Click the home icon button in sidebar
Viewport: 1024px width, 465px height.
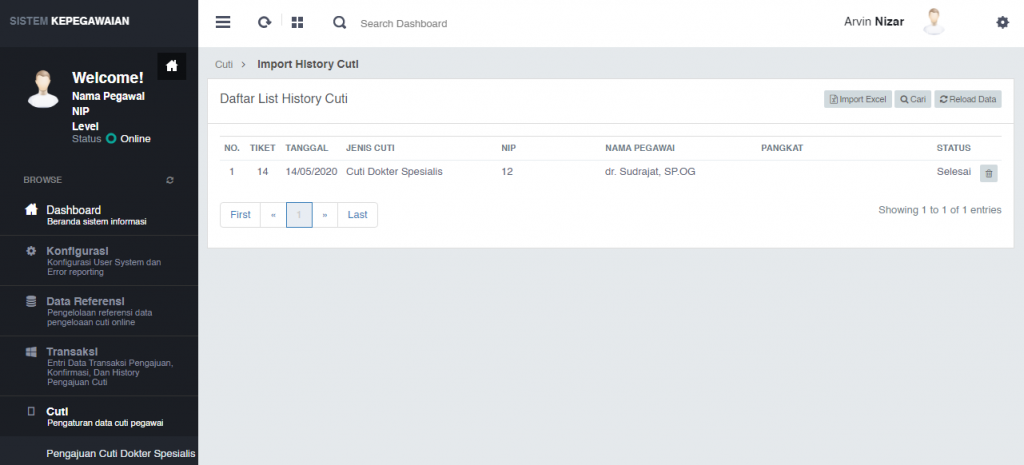[172, 66]
